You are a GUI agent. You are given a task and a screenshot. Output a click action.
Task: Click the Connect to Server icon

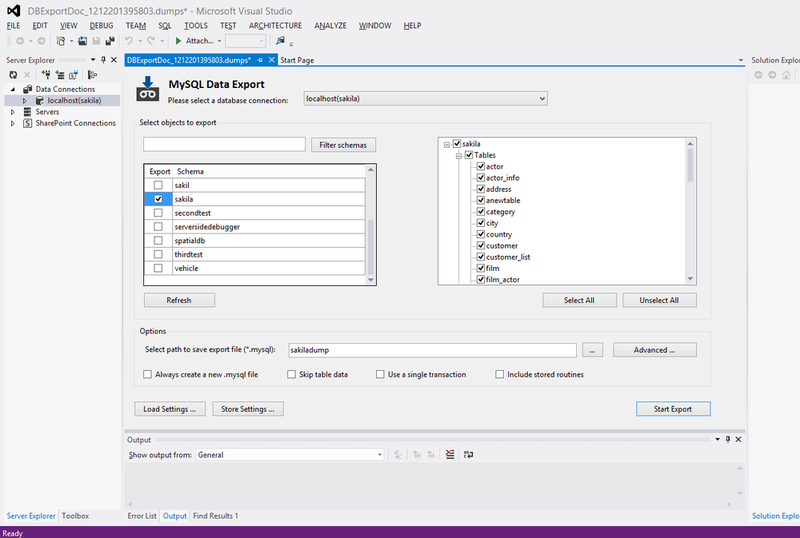click(60, 75)
